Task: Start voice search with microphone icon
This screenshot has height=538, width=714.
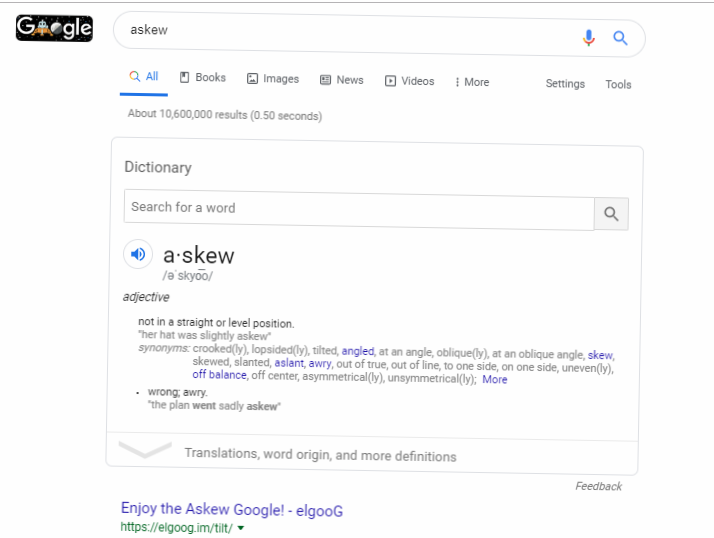Action: [x=589, y=38]
